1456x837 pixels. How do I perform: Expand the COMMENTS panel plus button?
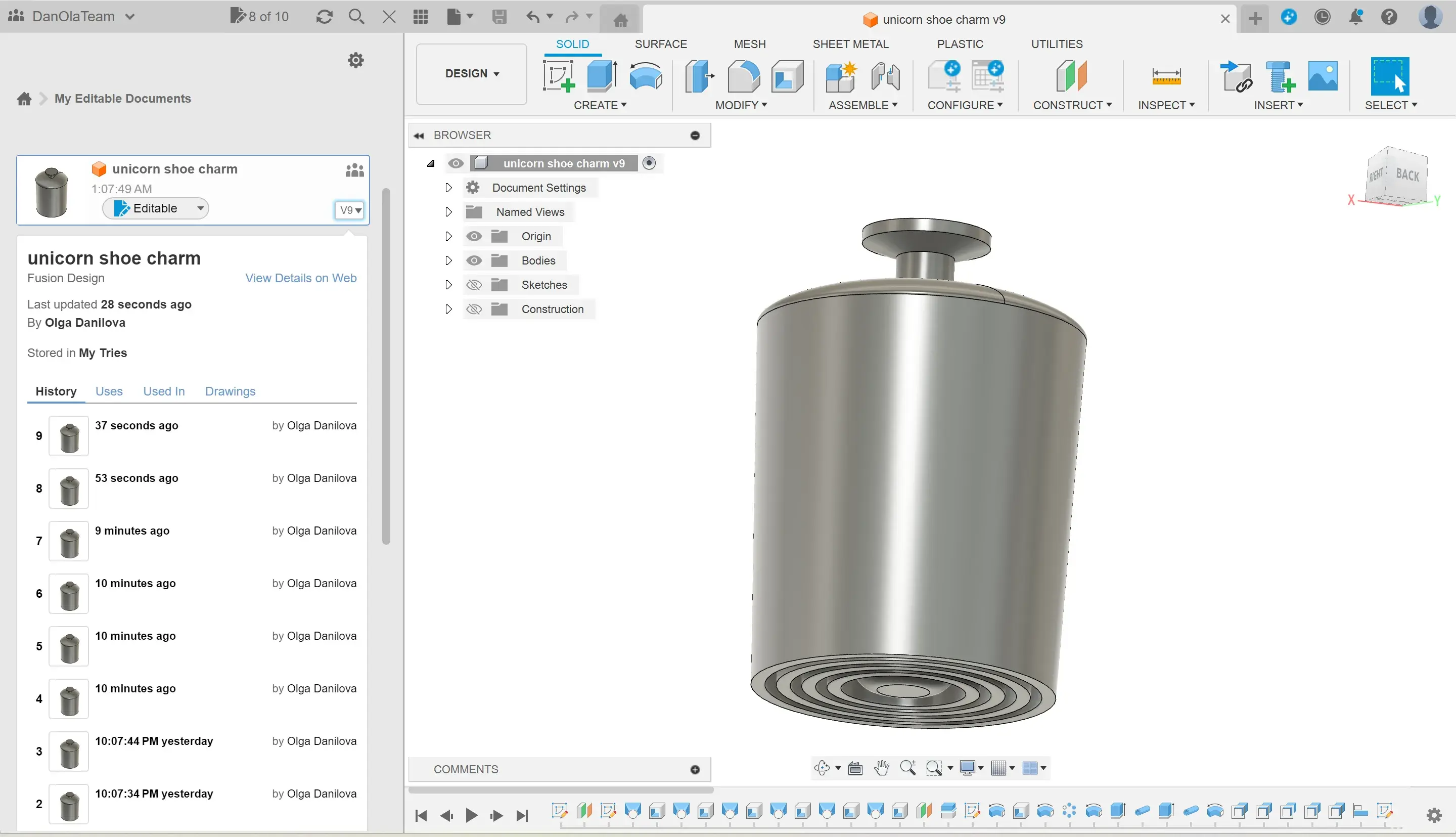point(695,769)
